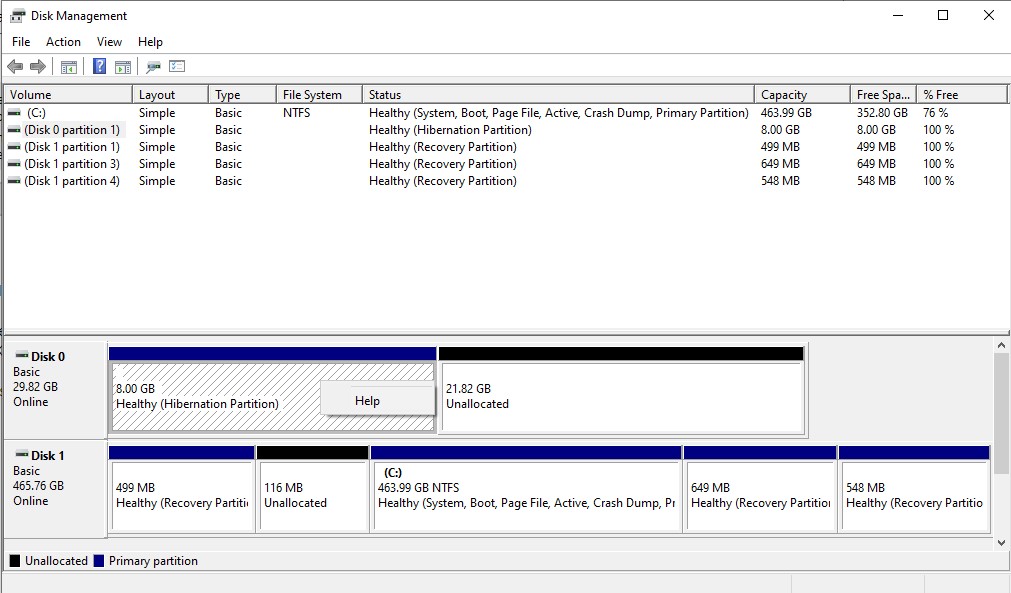Select the (C:) volume drive icon
Viewport: 1011px width, 593px height.
pos(14,113)
